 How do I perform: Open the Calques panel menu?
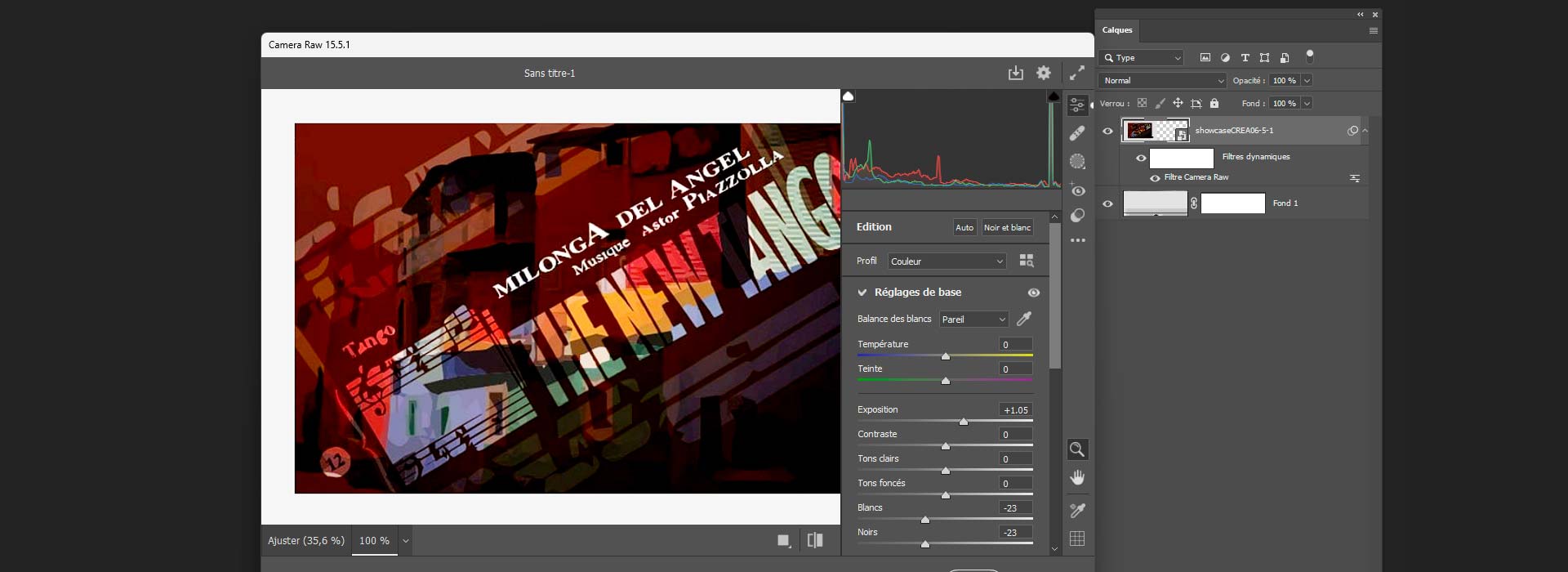1373,30
